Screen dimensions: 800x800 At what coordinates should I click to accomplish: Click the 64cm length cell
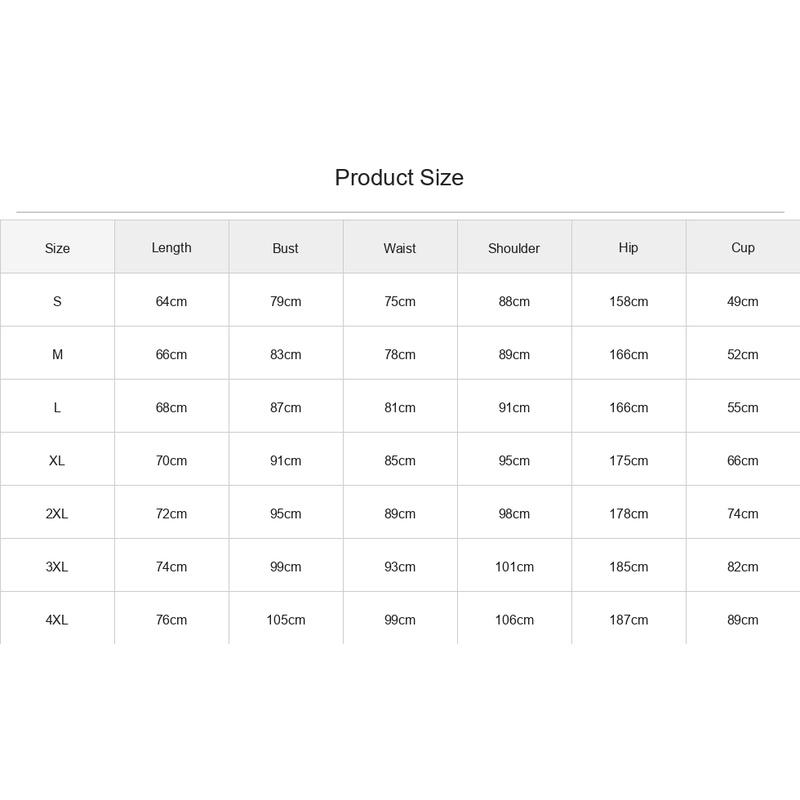pyautogui.click(x=171, y=301)
